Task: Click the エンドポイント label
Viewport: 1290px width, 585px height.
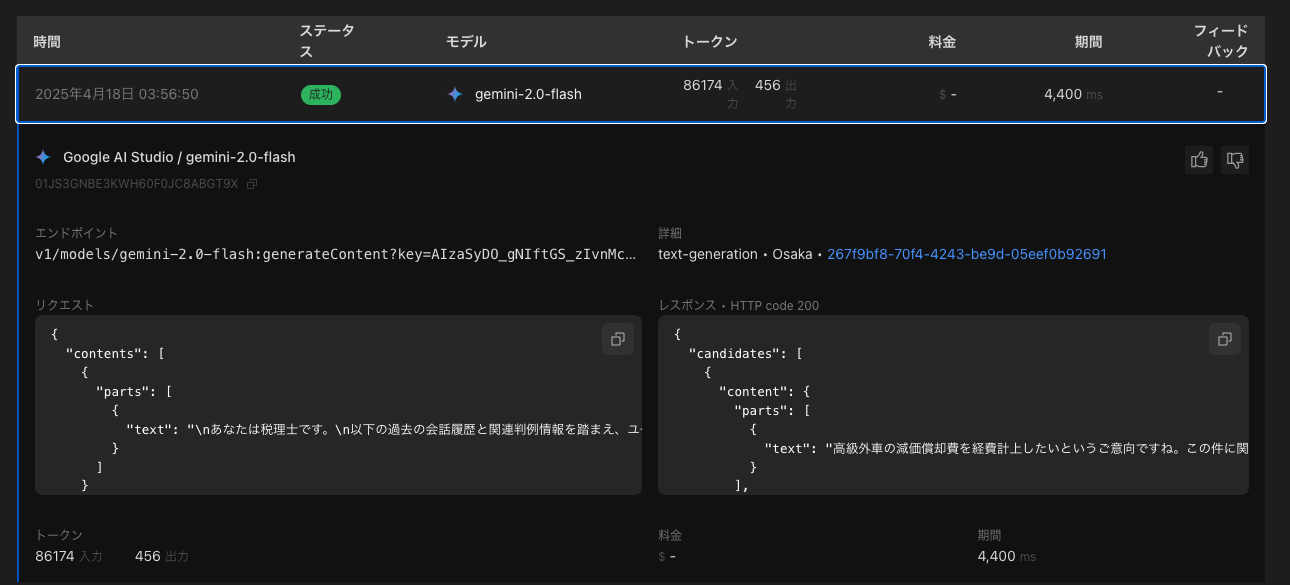Action: pyautogui.click(x=77, y=232)
